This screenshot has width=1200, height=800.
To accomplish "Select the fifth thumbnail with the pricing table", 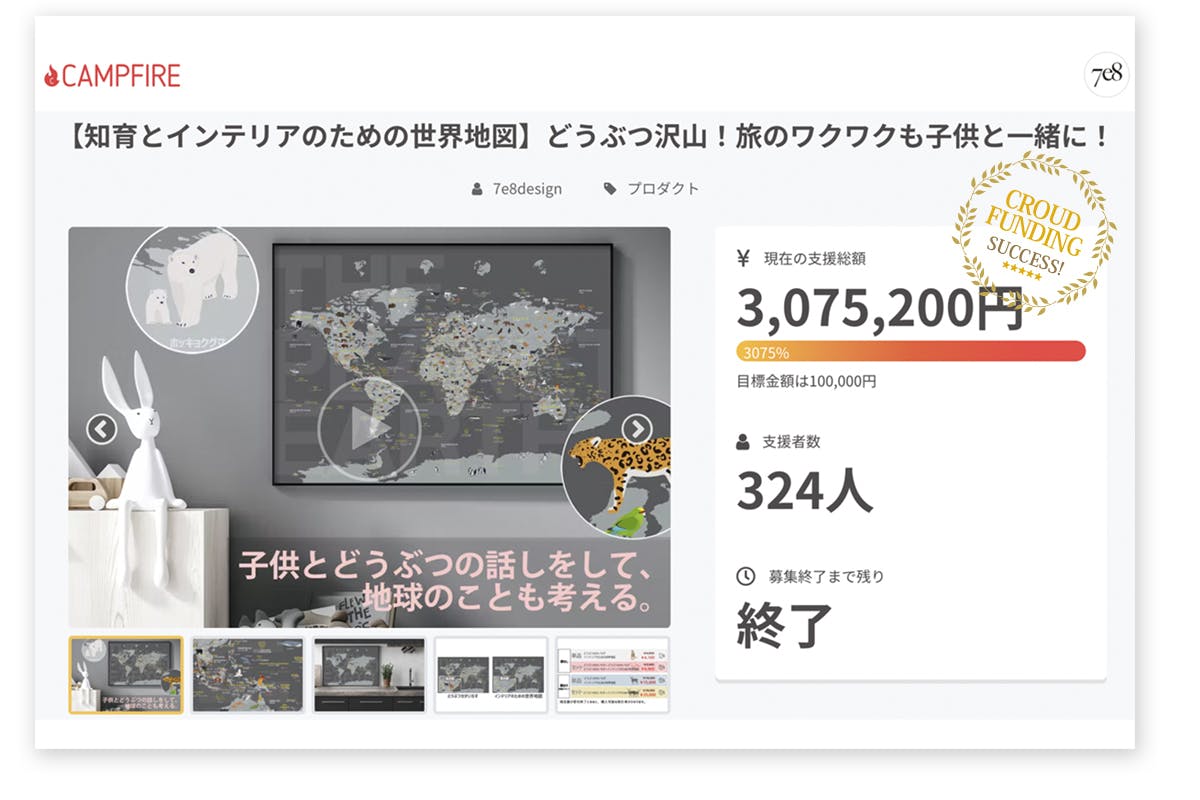I will point(612,675).
